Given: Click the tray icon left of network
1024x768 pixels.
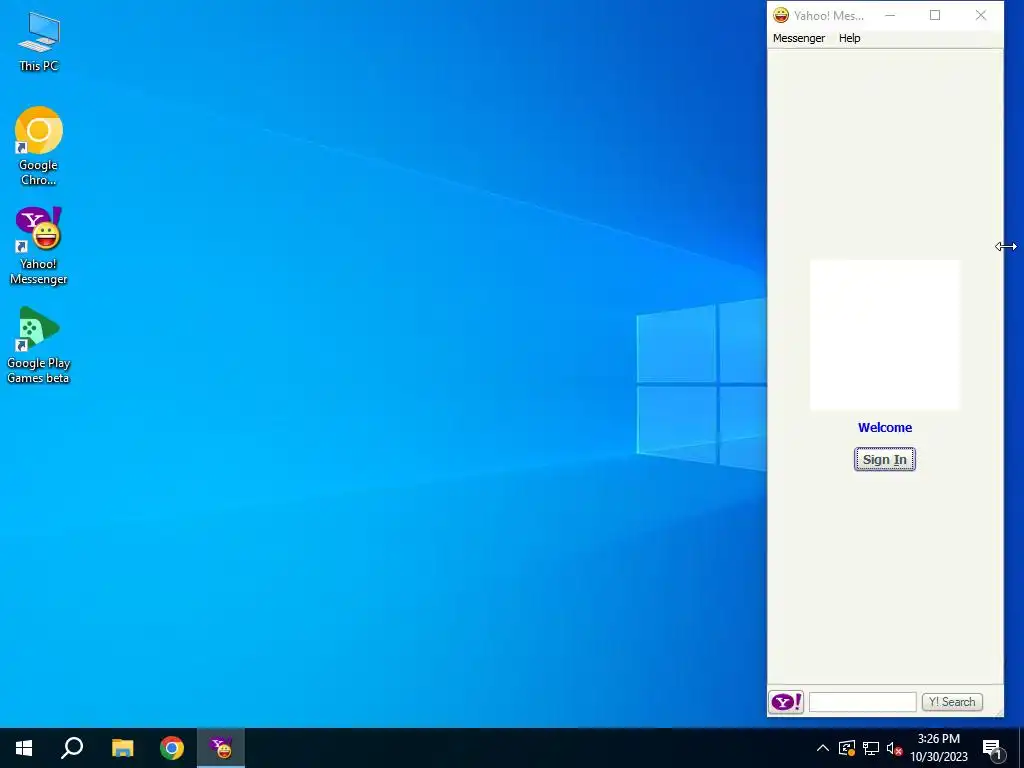Looking at the screenshot, I should coord(846,748).
